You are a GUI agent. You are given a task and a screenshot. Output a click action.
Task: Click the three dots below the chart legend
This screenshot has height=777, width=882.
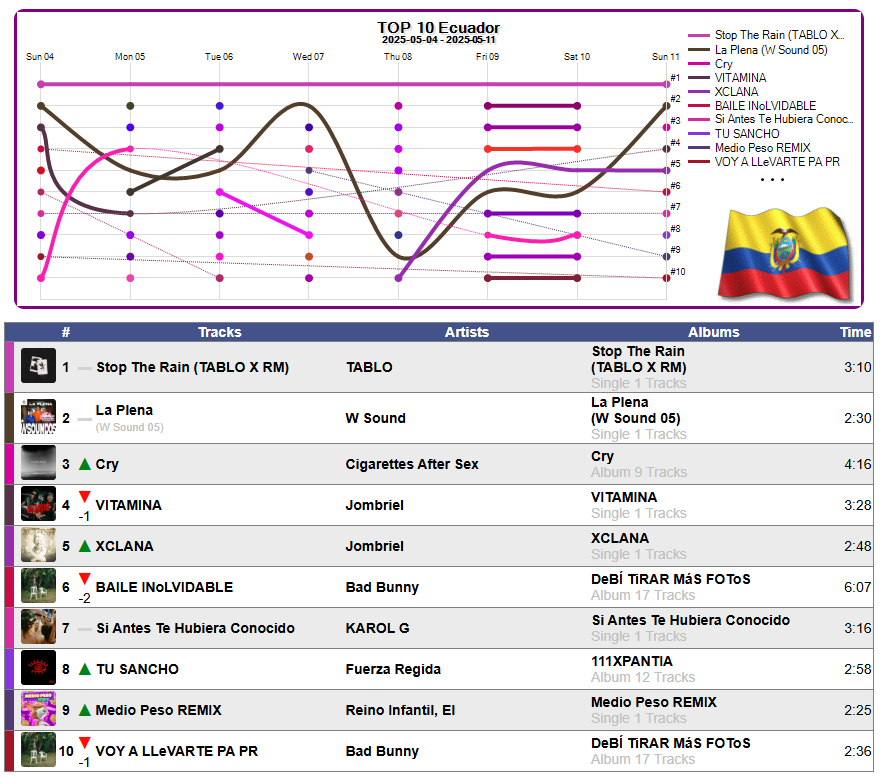pyautogui.click(x=772, y=179)
